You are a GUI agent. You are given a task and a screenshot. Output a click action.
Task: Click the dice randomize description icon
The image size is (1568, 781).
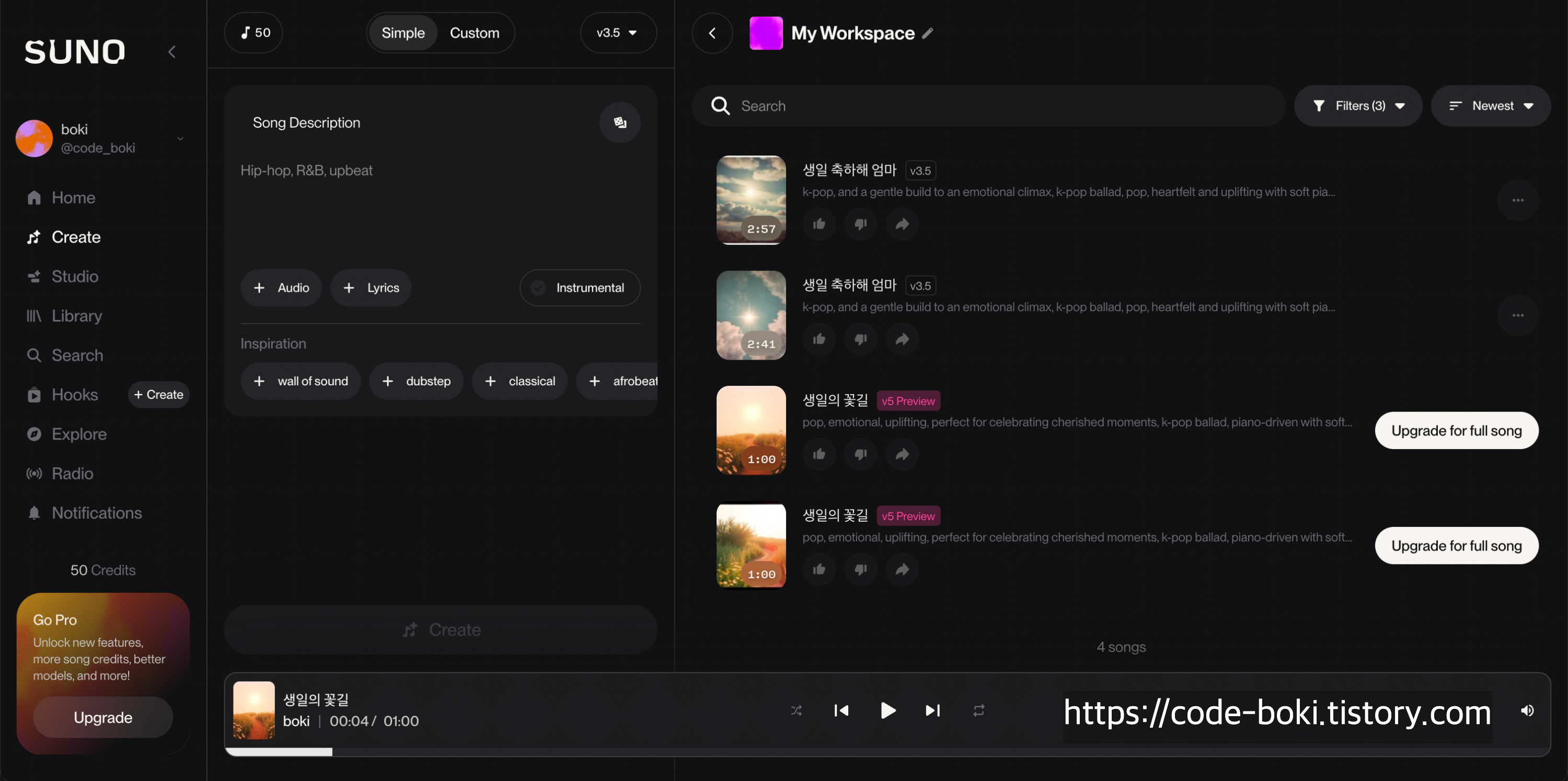(620, 122)
